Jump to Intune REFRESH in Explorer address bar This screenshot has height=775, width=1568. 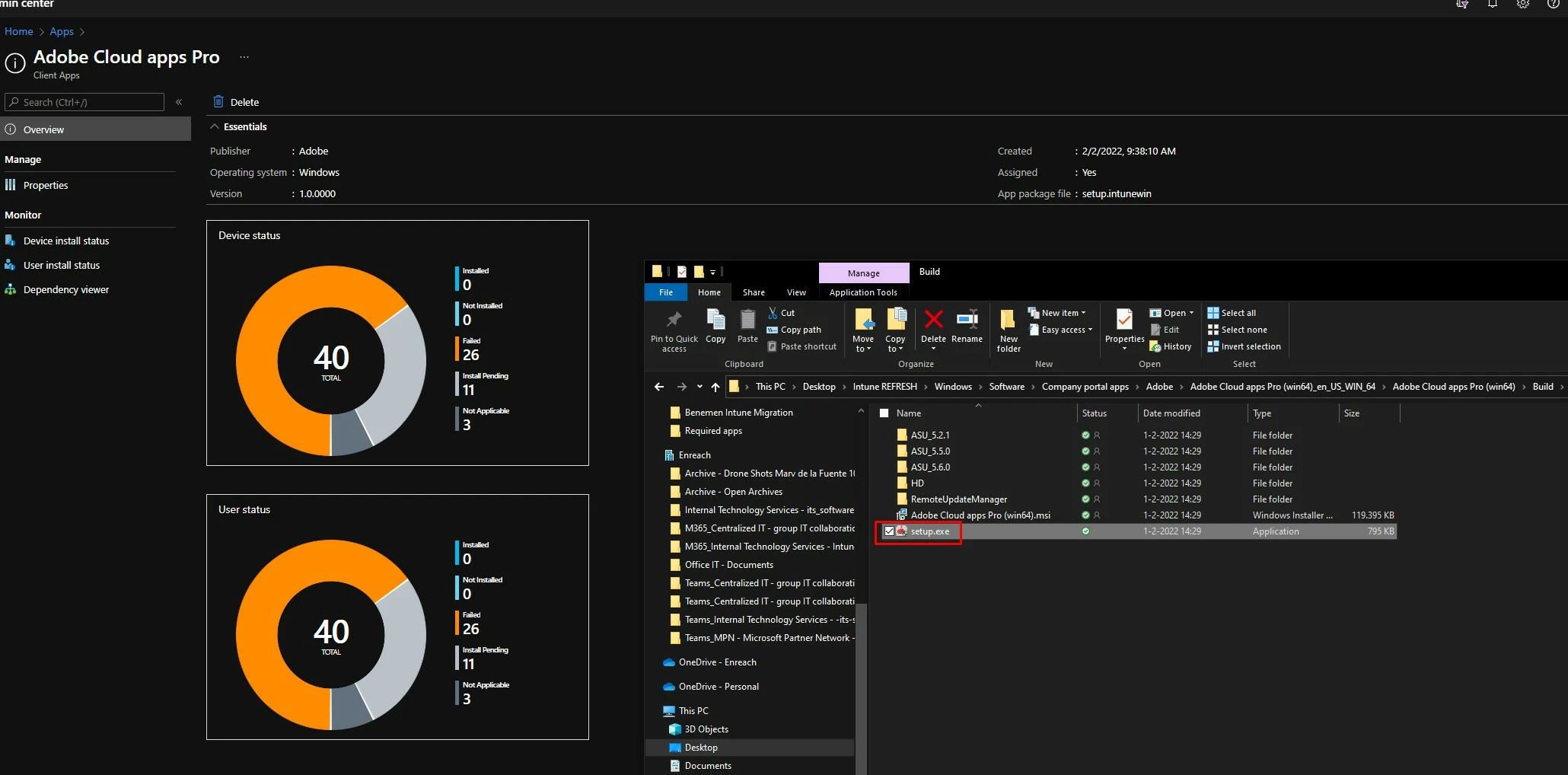[884, 387]
